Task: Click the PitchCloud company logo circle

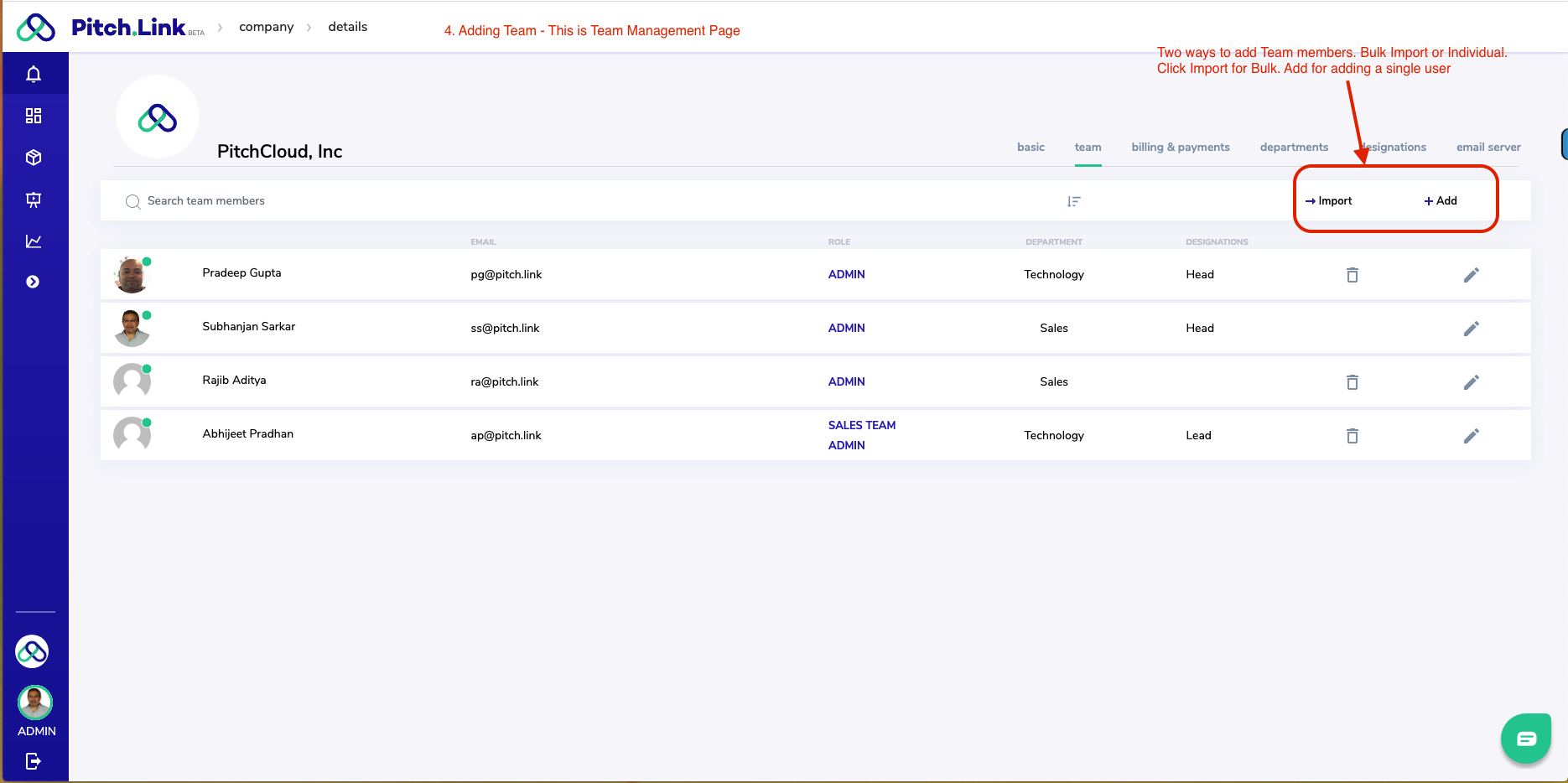Action: click(x=158, y=117)
